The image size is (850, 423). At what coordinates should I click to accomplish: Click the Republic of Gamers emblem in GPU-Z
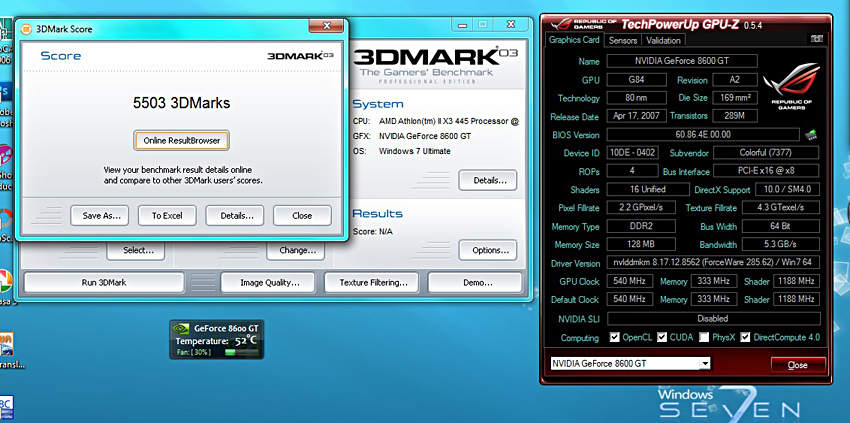790,87
